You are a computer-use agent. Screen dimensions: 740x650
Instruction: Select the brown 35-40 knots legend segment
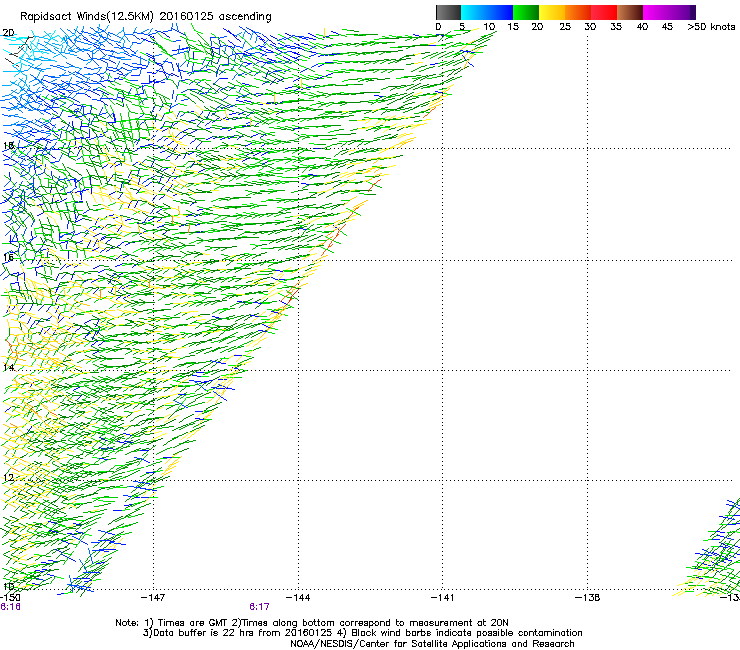point(630,12)
